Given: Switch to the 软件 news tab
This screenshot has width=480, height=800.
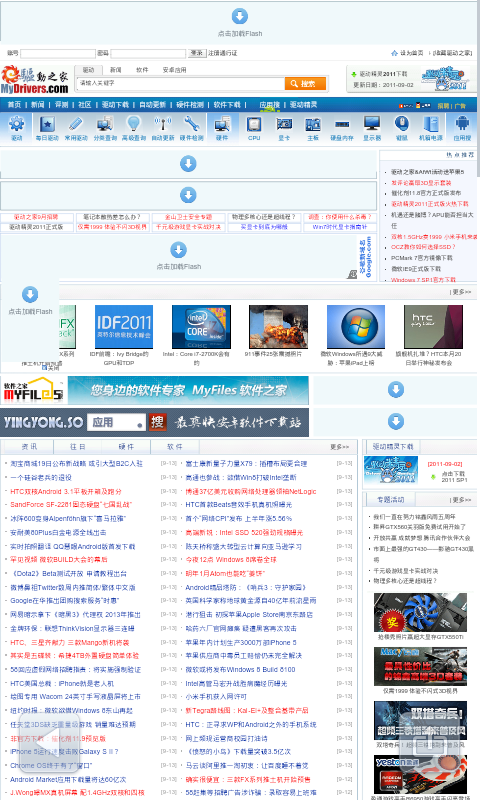Looking at the screenshot, I should 174,446.
